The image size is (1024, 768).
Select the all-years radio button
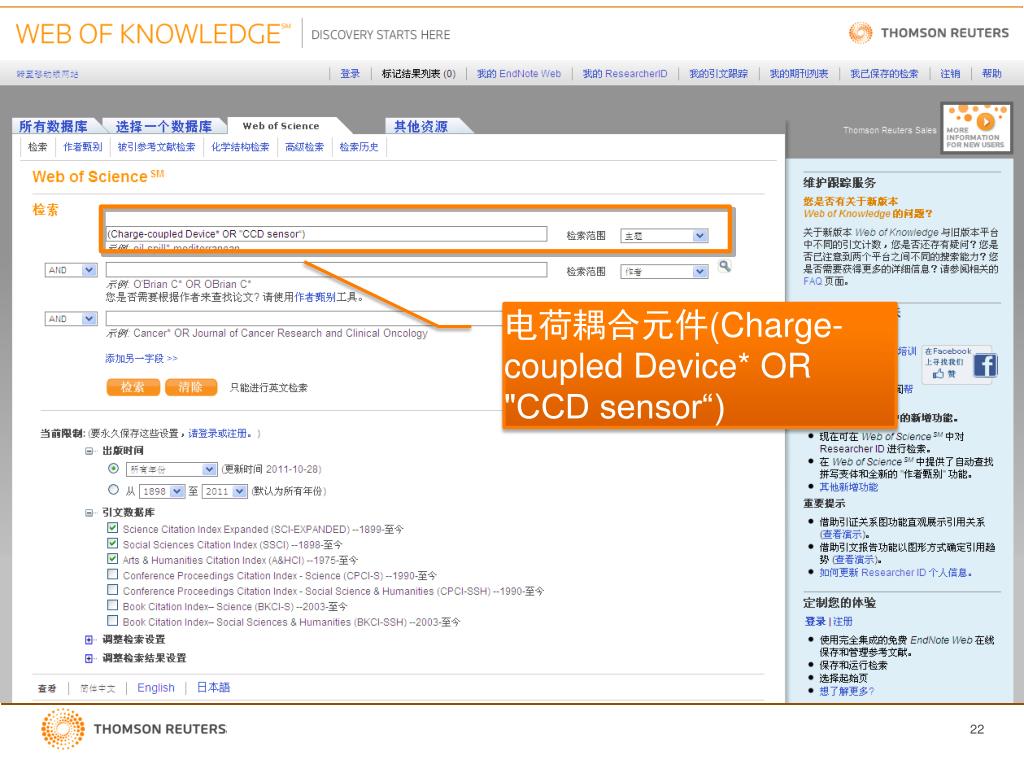[114, 468]
